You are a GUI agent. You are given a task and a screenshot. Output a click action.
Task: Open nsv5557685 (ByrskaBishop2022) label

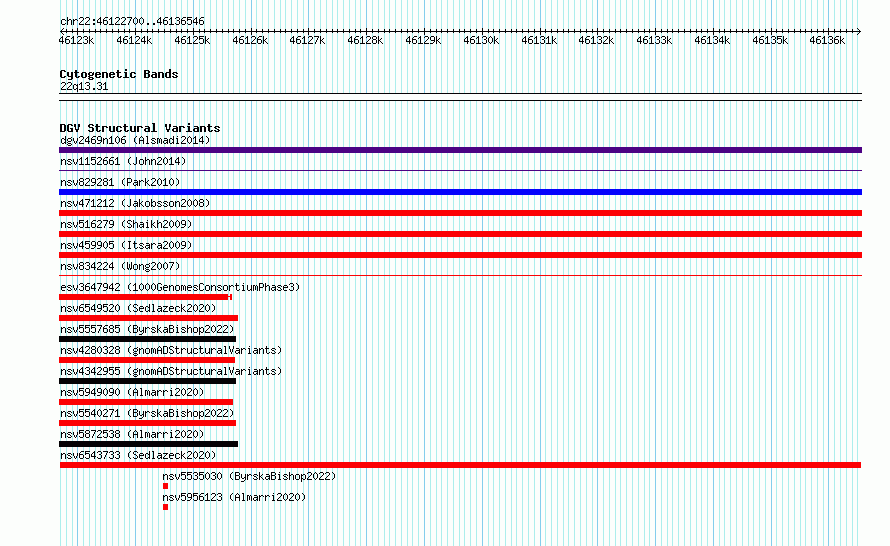[x=147, y=329]
